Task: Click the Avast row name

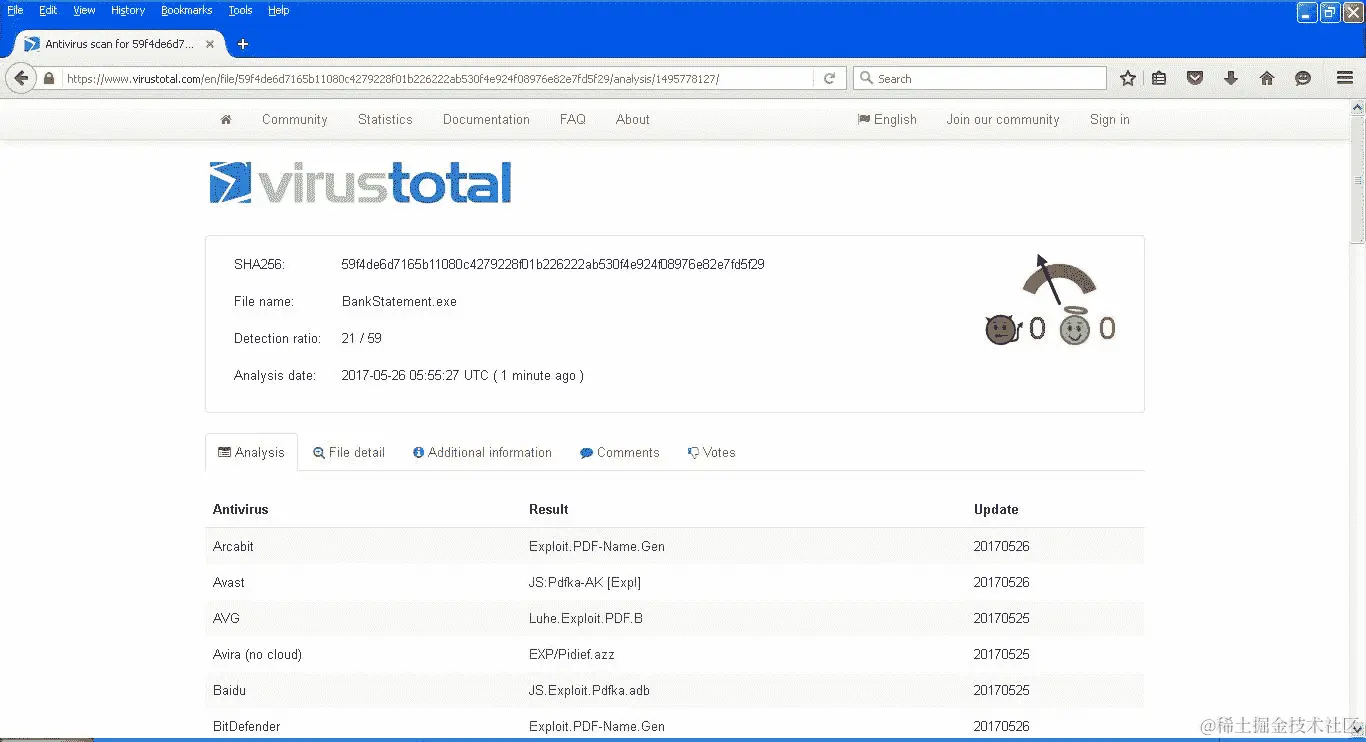Action: tap(229, 582)
